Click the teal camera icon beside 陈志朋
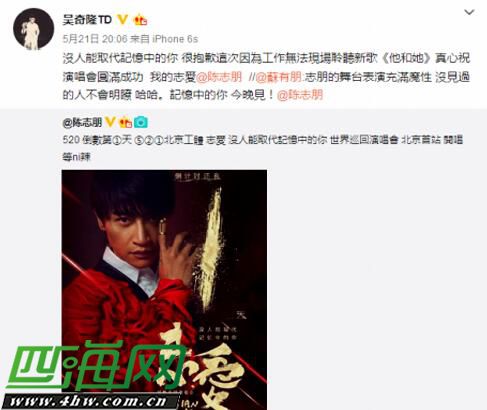487x410 pixels. [141, 122]
